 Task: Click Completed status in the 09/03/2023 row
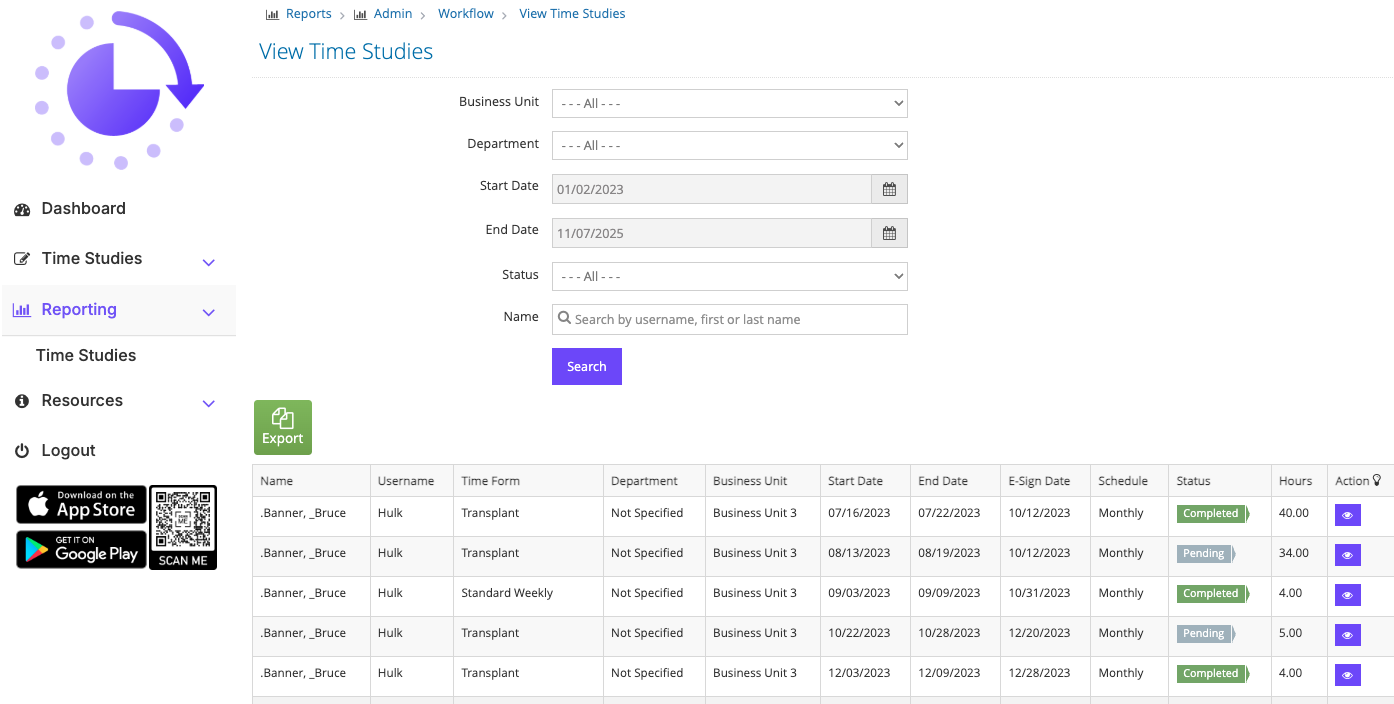(x=1212, y=594)
